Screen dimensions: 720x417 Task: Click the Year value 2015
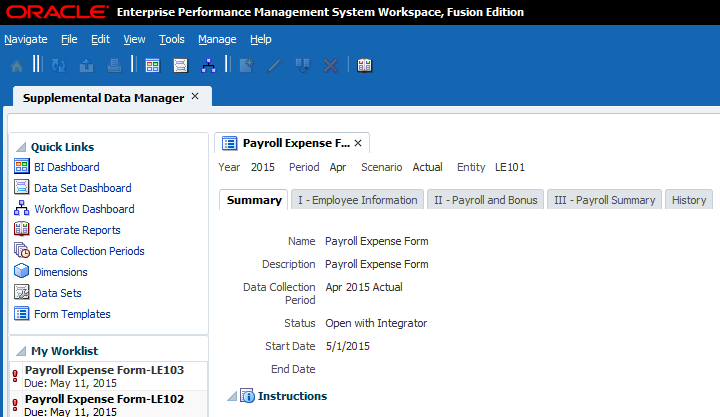[263, 167]
